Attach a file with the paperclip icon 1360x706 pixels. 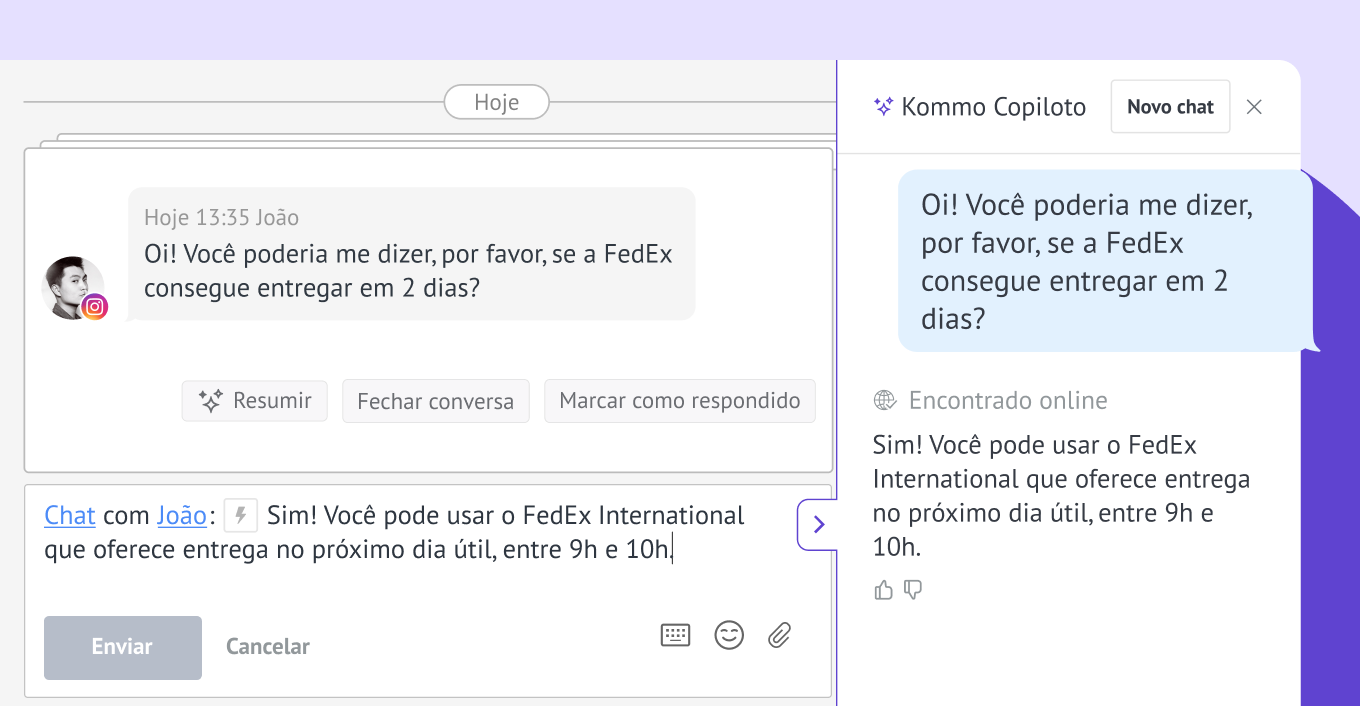(780, 634)
